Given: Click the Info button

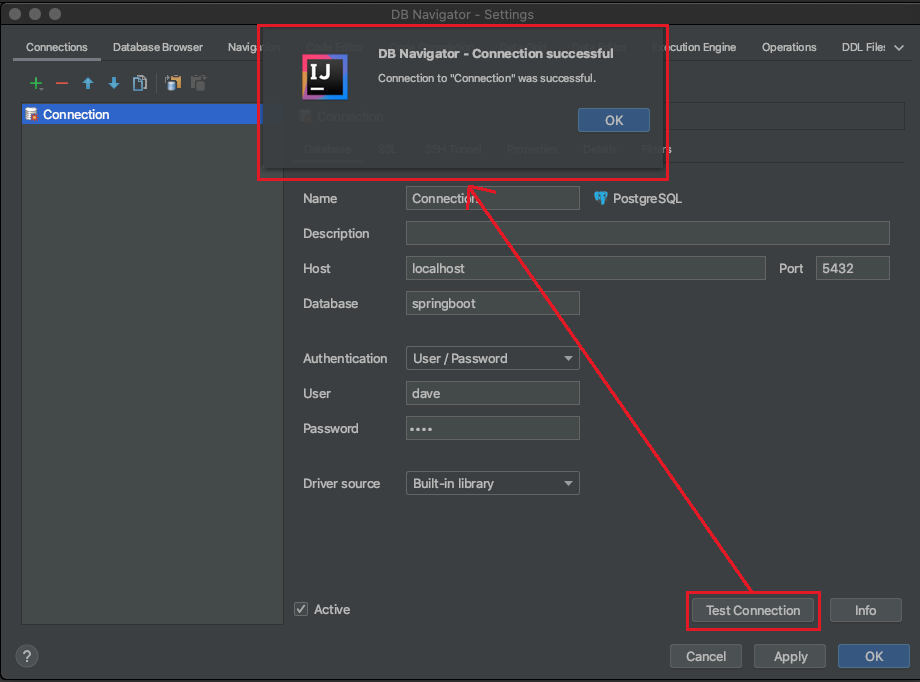Looking at the screenshot, I should (x=865, y=610).
